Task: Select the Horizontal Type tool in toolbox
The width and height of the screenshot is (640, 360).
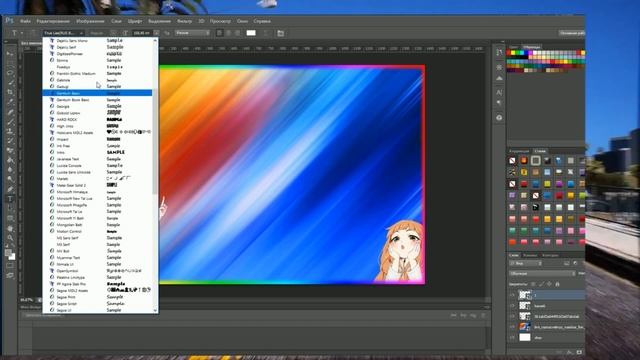Action: (10, 199)
